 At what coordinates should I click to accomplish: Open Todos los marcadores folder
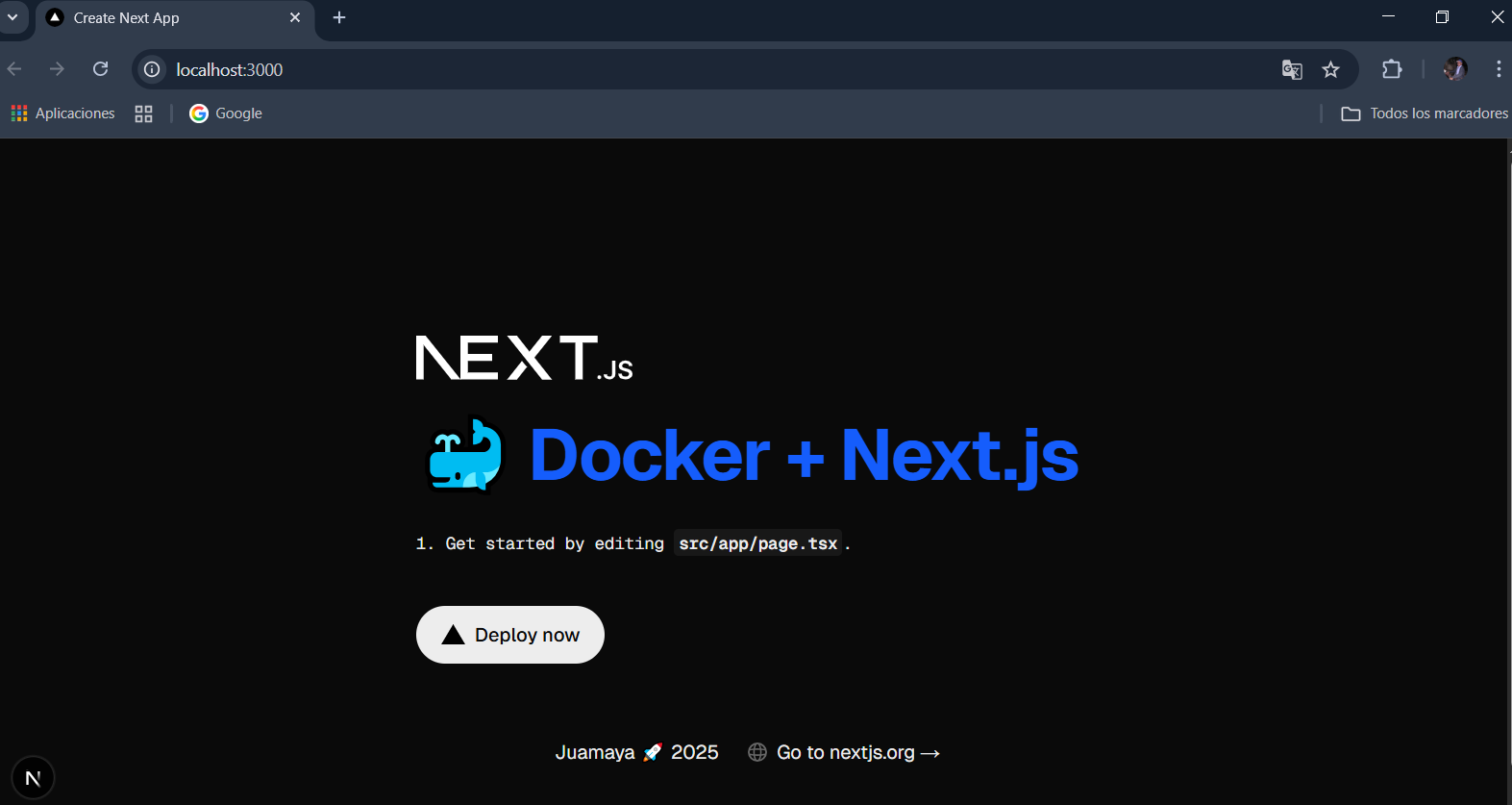1425,113
